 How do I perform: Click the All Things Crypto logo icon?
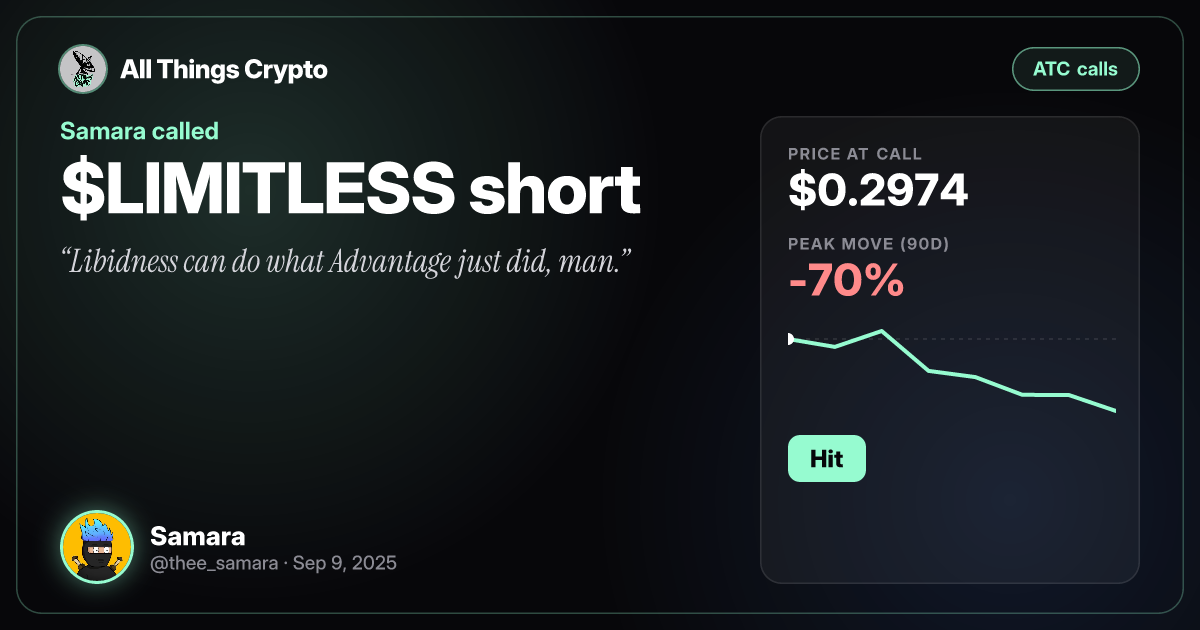click(x=83, y=70)
